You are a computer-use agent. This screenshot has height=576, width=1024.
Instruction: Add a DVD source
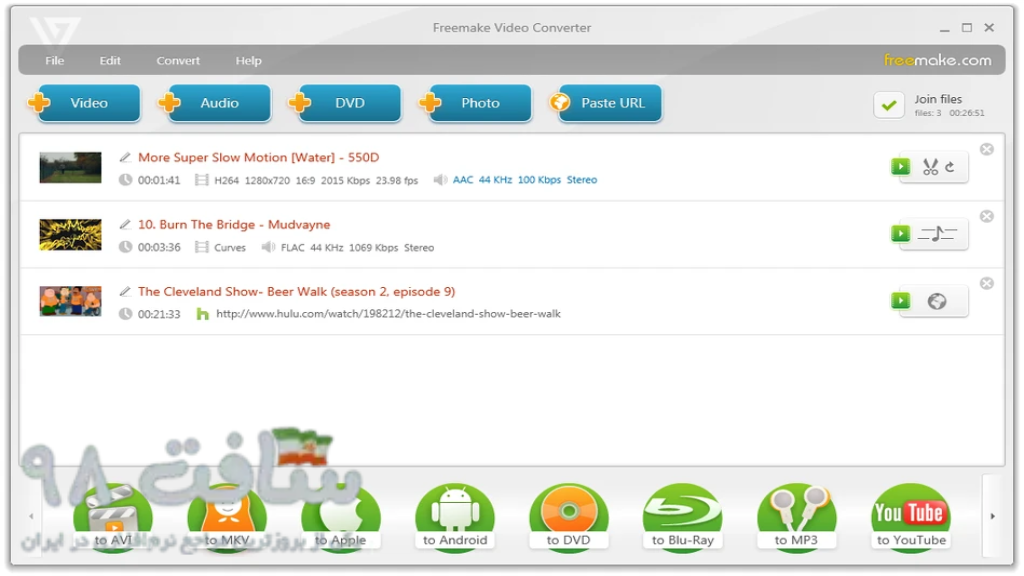[x=345, y=103]
